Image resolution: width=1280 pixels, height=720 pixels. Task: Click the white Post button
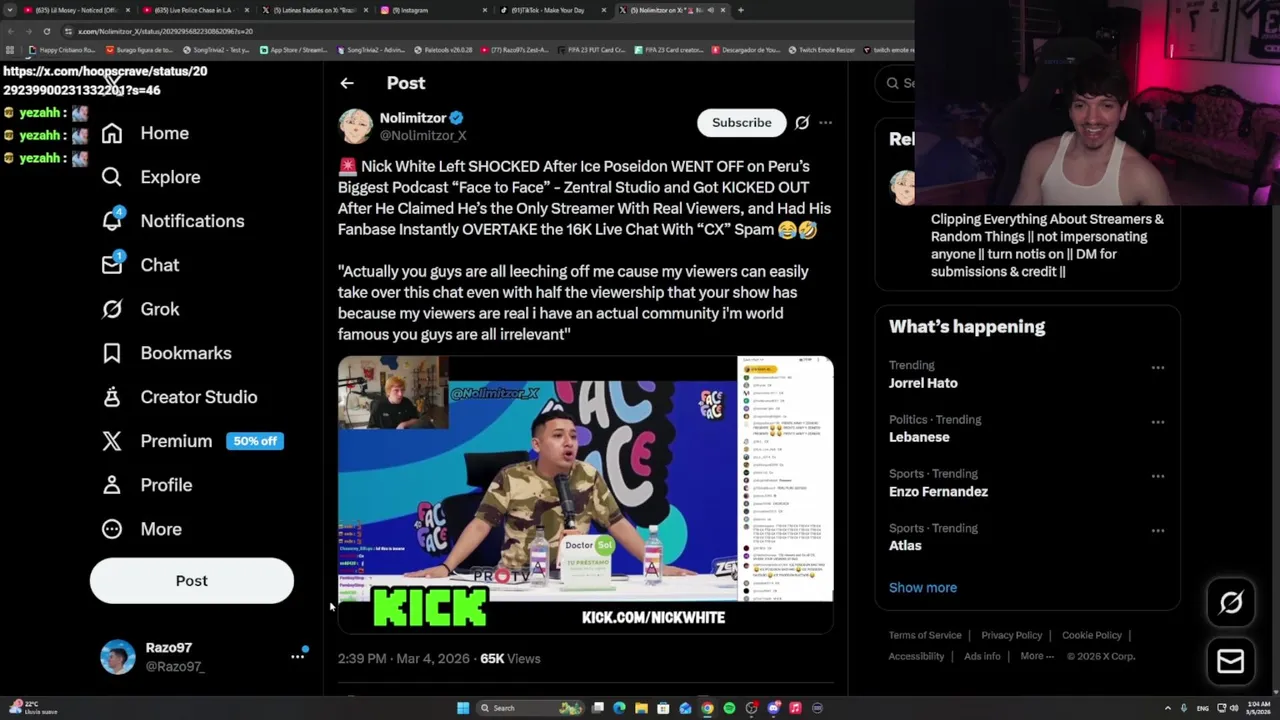pos(192,581)
